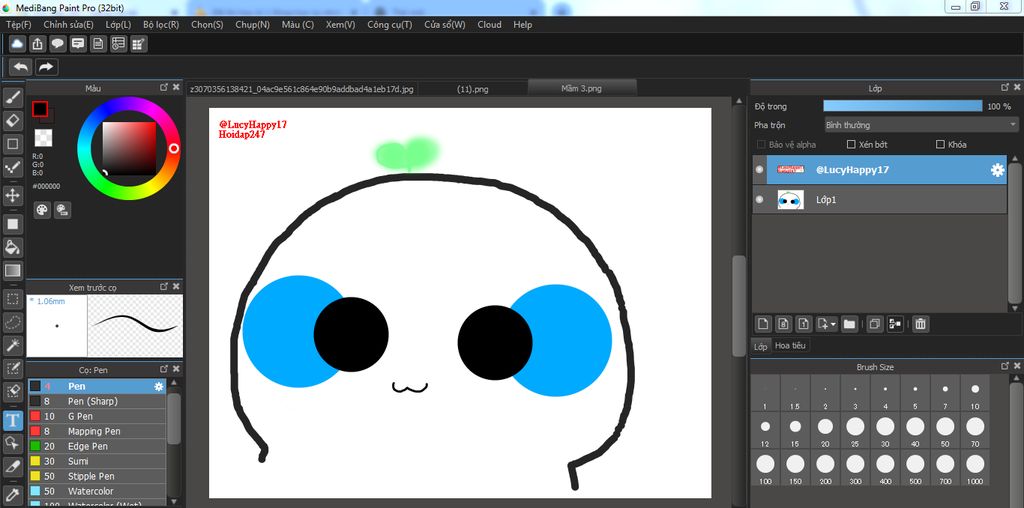Viewport: 1024px width, 508px height.
Task: Select the Pen (Sharp) brush
Action: point(97,401)
